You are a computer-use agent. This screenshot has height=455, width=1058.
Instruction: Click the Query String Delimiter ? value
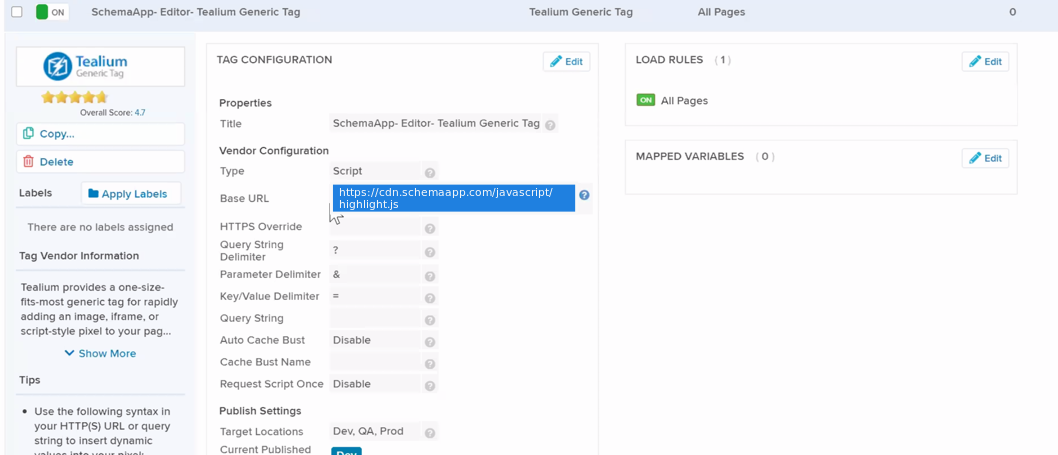375,250
